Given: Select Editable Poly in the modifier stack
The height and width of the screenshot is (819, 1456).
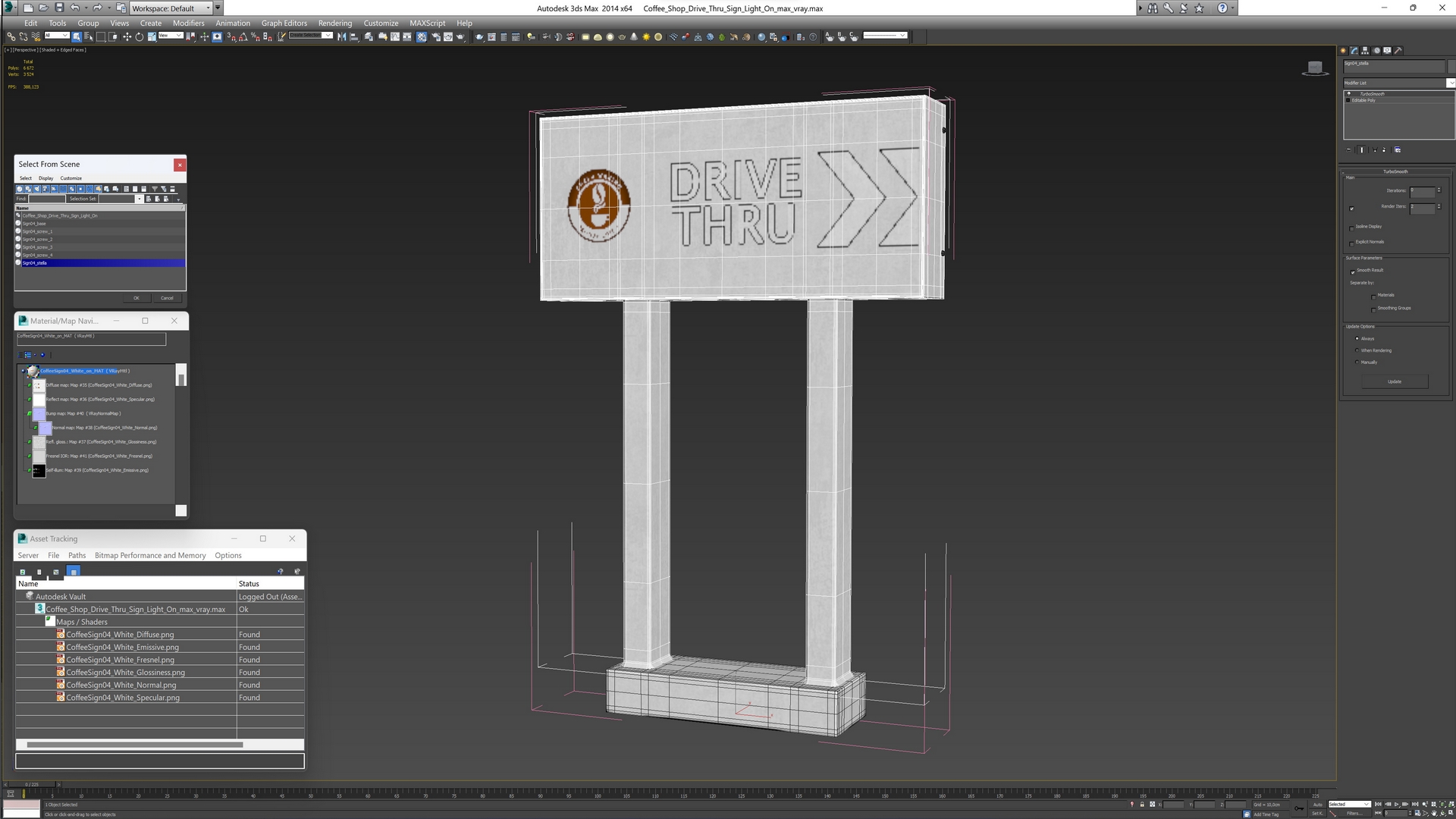Looking at the screenshot, I should (1364, 100).
